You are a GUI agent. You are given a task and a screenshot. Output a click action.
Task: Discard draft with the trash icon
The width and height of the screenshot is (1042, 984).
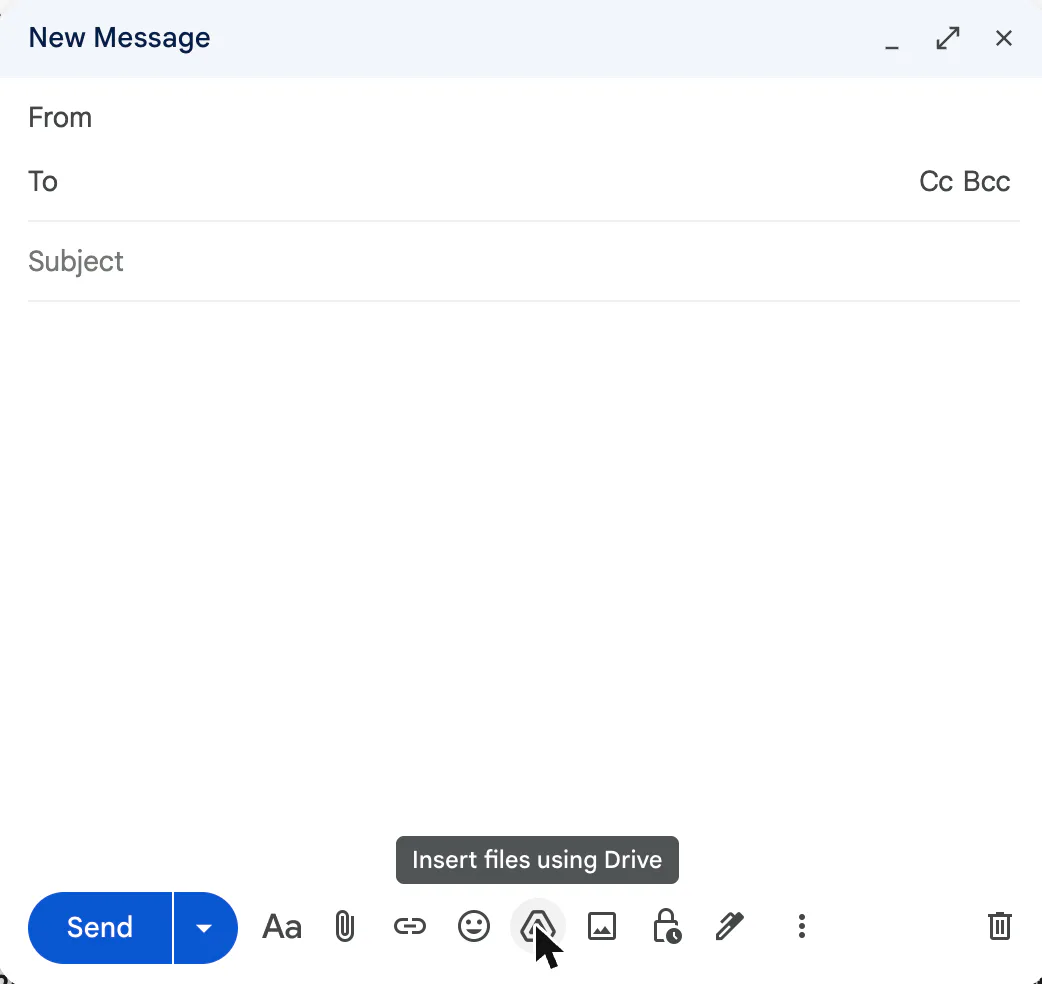pos(999,926)
